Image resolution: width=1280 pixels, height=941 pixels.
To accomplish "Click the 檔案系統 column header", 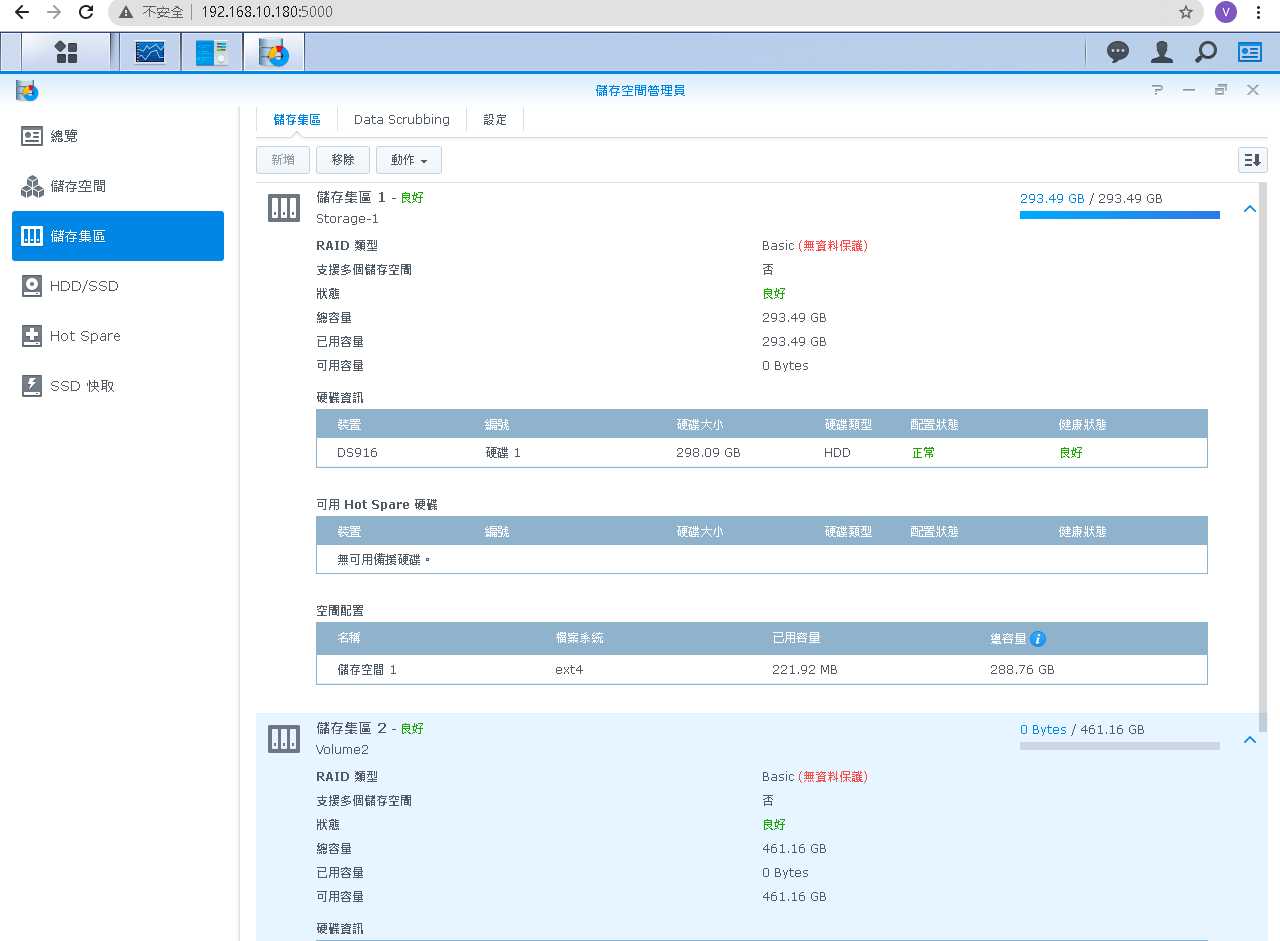I will point(579,638).
